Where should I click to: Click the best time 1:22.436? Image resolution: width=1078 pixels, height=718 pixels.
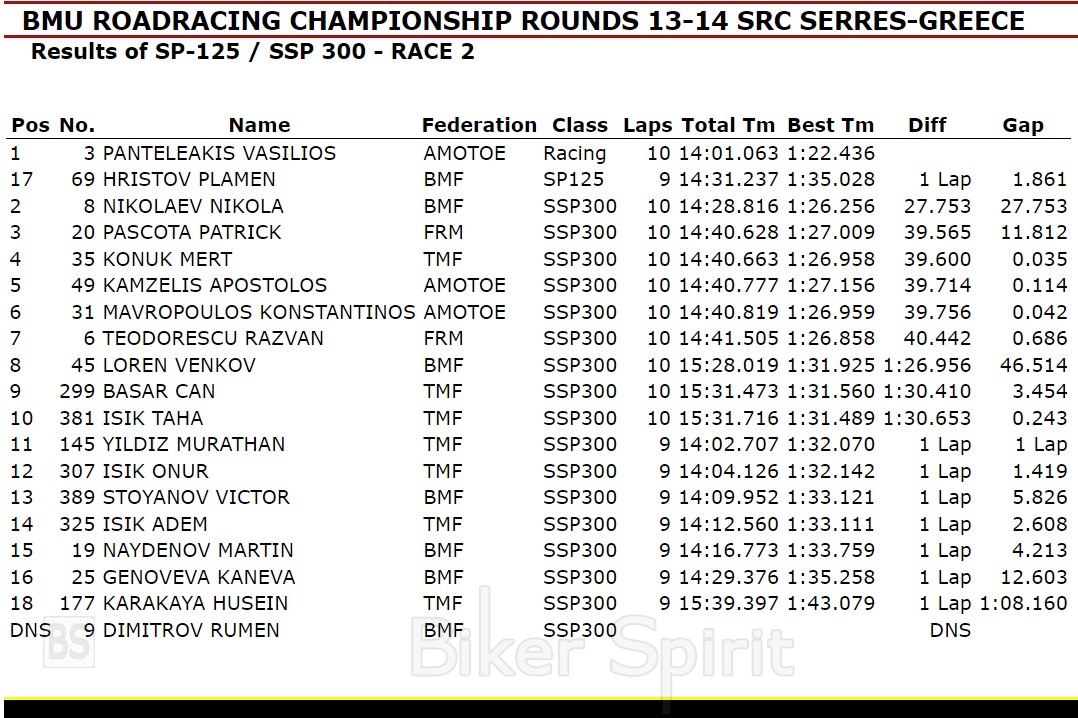point(830,153)
